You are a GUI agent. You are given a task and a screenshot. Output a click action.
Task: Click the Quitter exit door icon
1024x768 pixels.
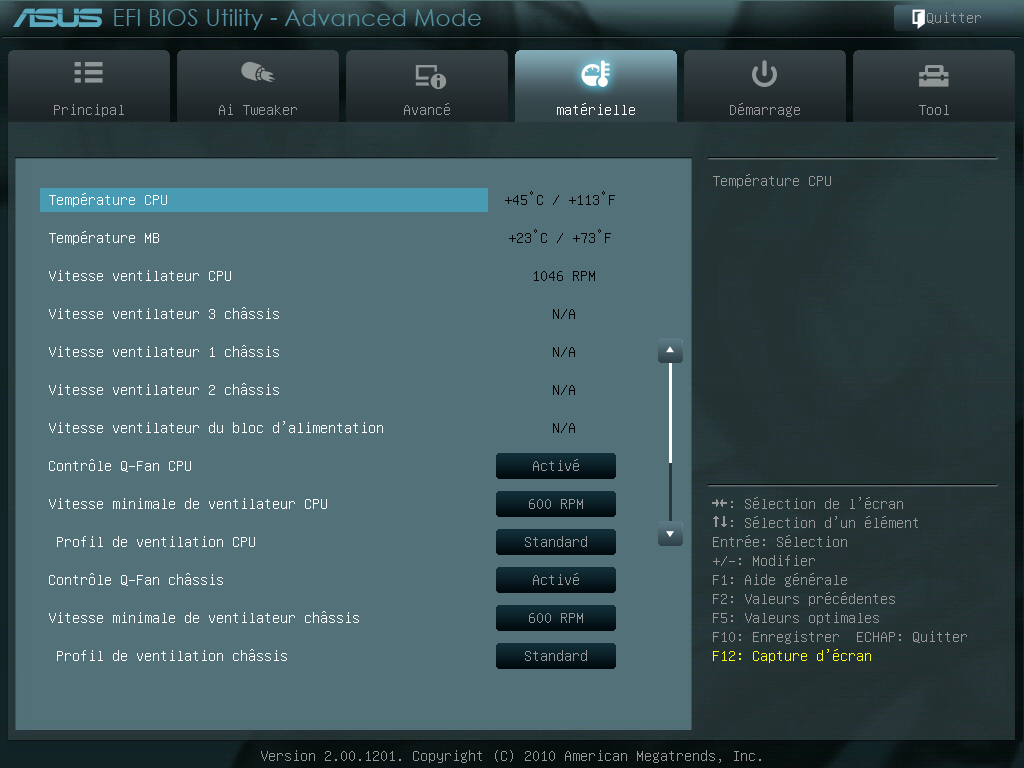[x=917, y=18]
